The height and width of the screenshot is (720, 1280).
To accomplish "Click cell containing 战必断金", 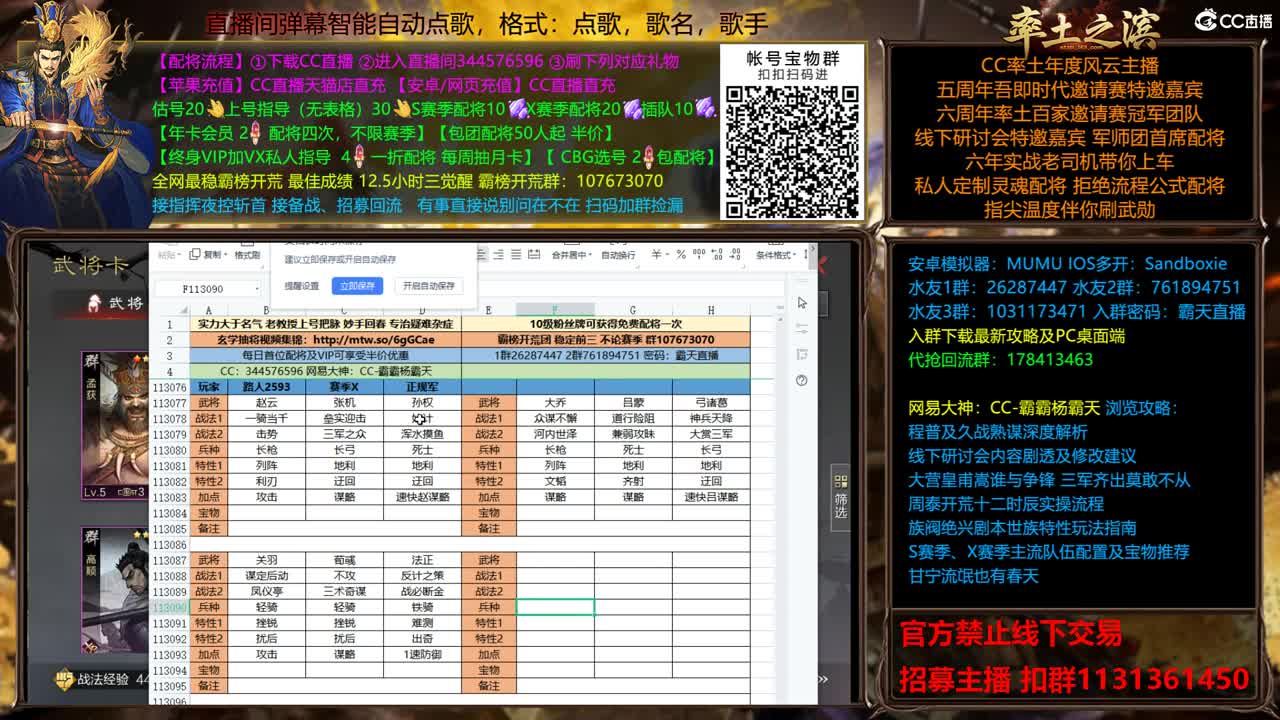I will (422, 591).
